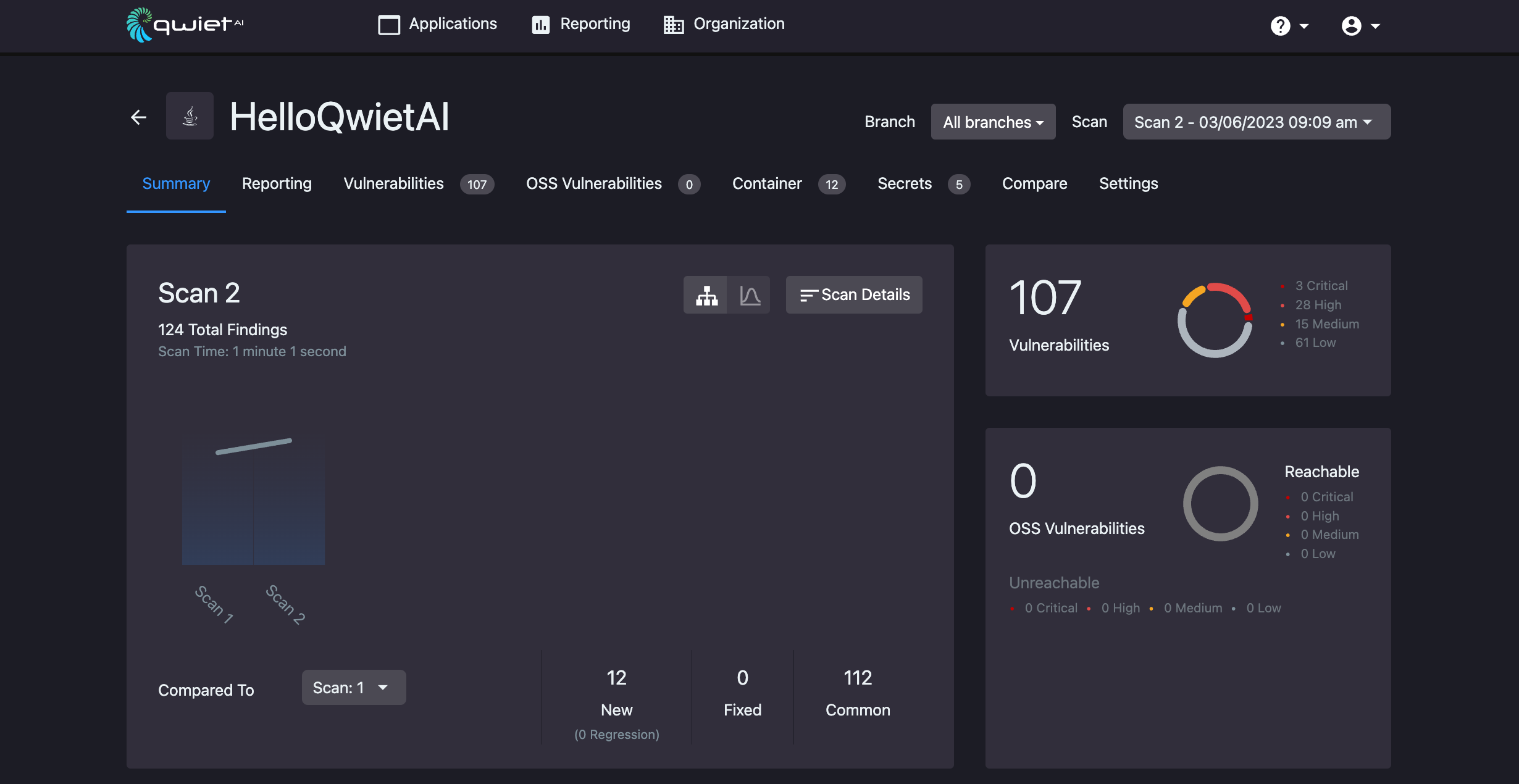Click the (0 Regression) label
This screenshot has width=1519, height=784.
pos(616,735)
